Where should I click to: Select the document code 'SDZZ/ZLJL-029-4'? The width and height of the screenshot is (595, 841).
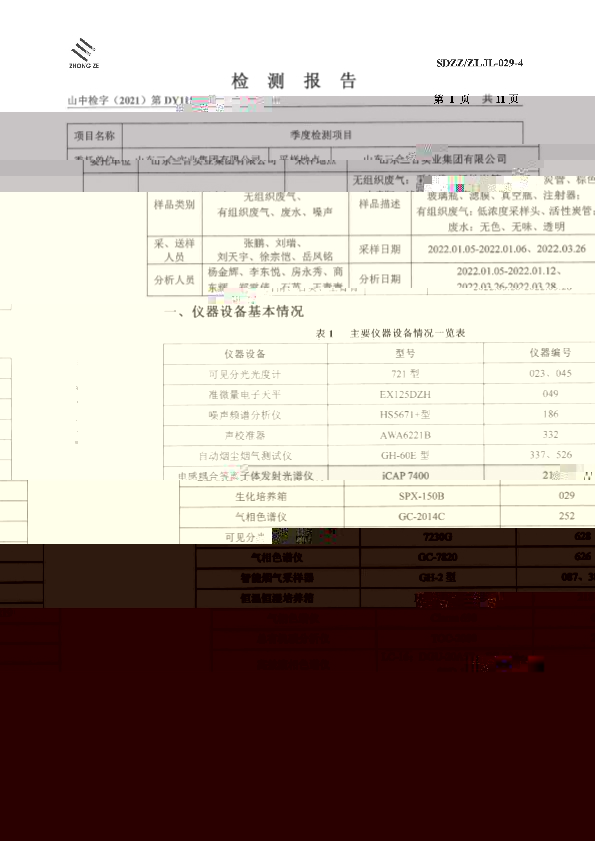(480, 63)
